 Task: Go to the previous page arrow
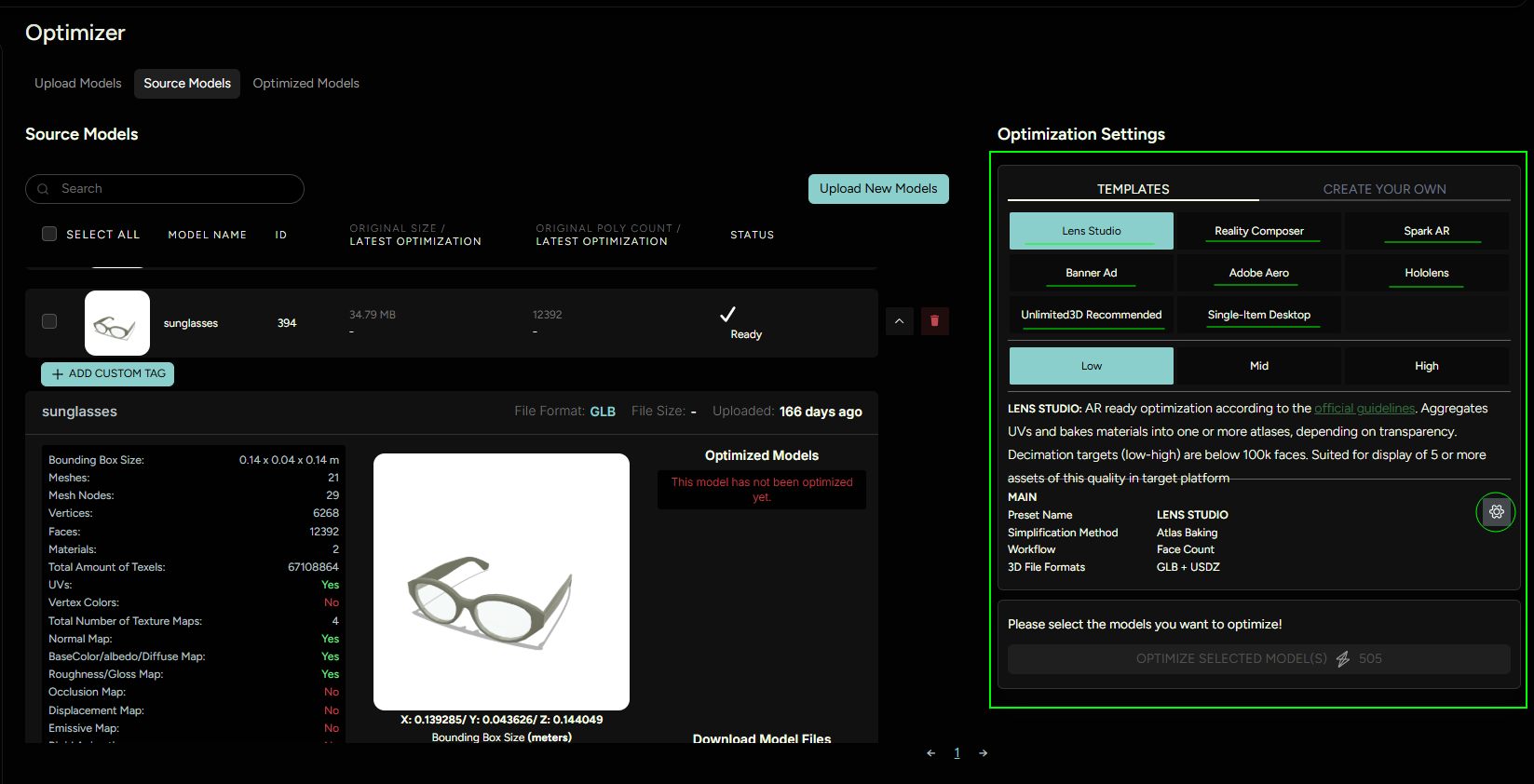(x=930, y=753)
